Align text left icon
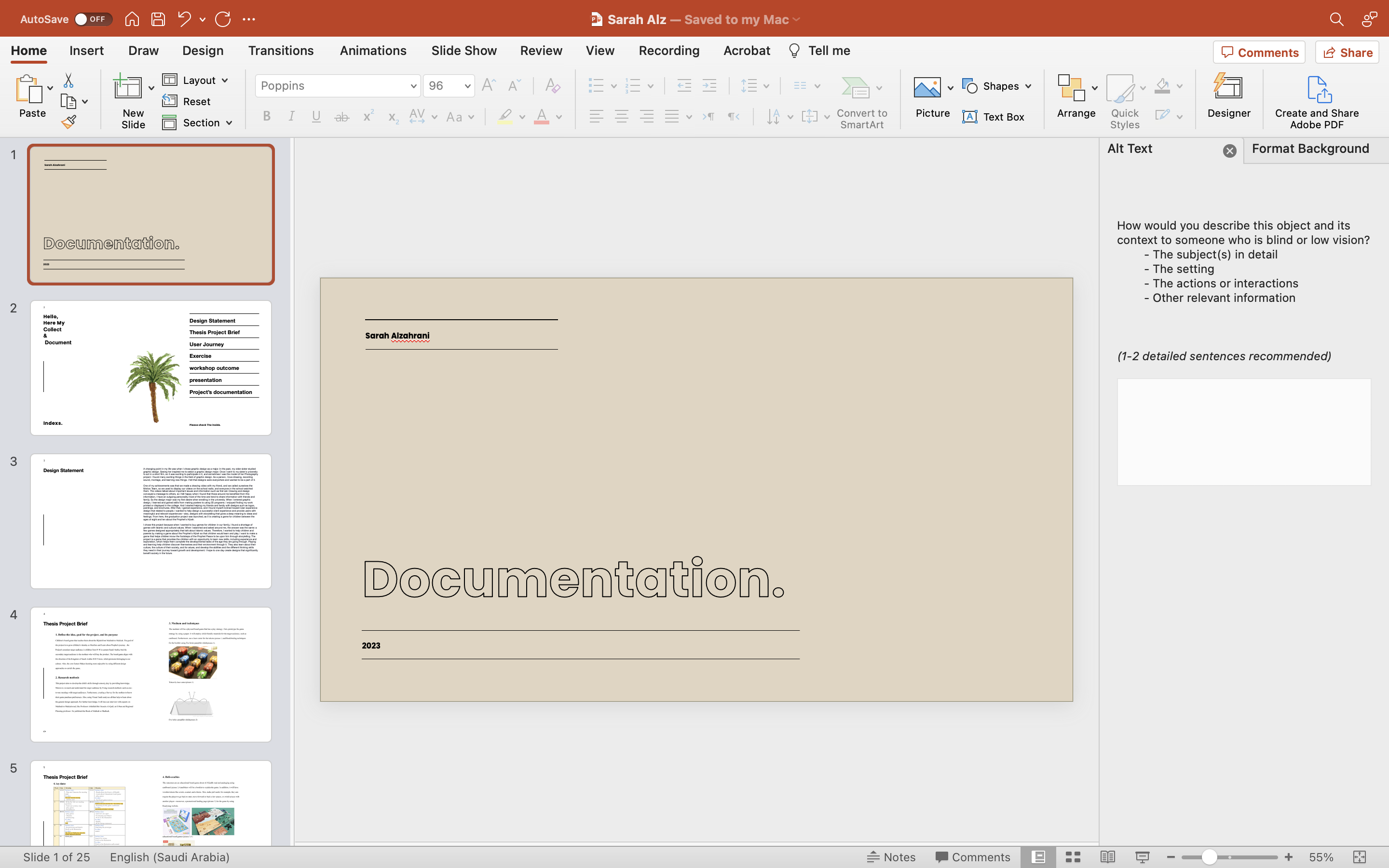The image size is (1389, 868). point(596,117)
